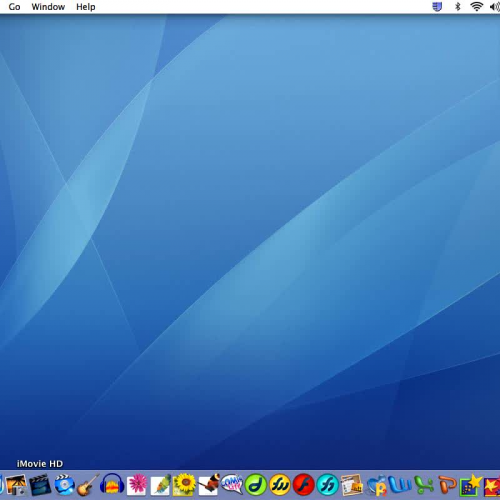Open iPhoto from the Dock
This screenshot has width=500, height=500.
tap(16, 485)
